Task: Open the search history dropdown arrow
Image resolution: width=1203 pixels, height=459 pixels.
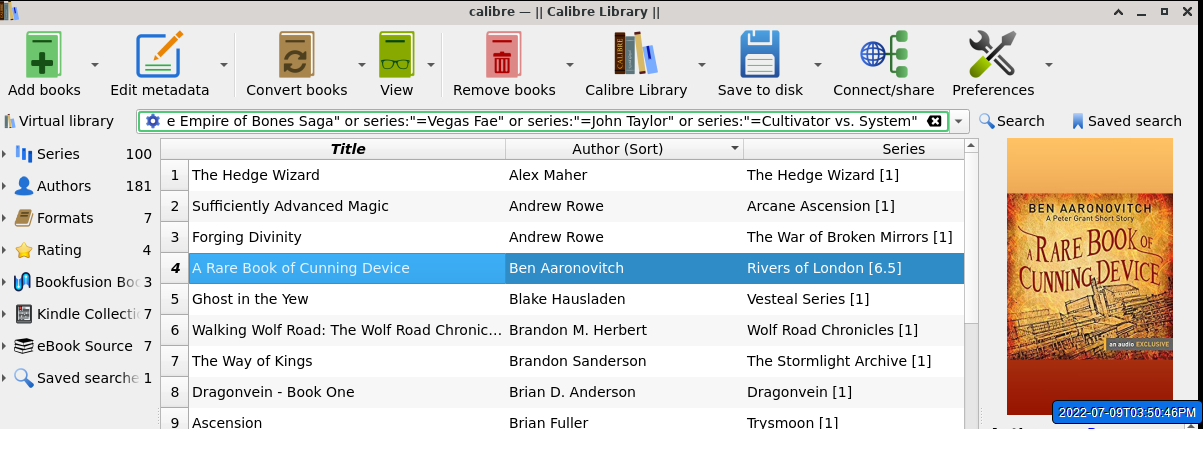Action: (960, 121)
